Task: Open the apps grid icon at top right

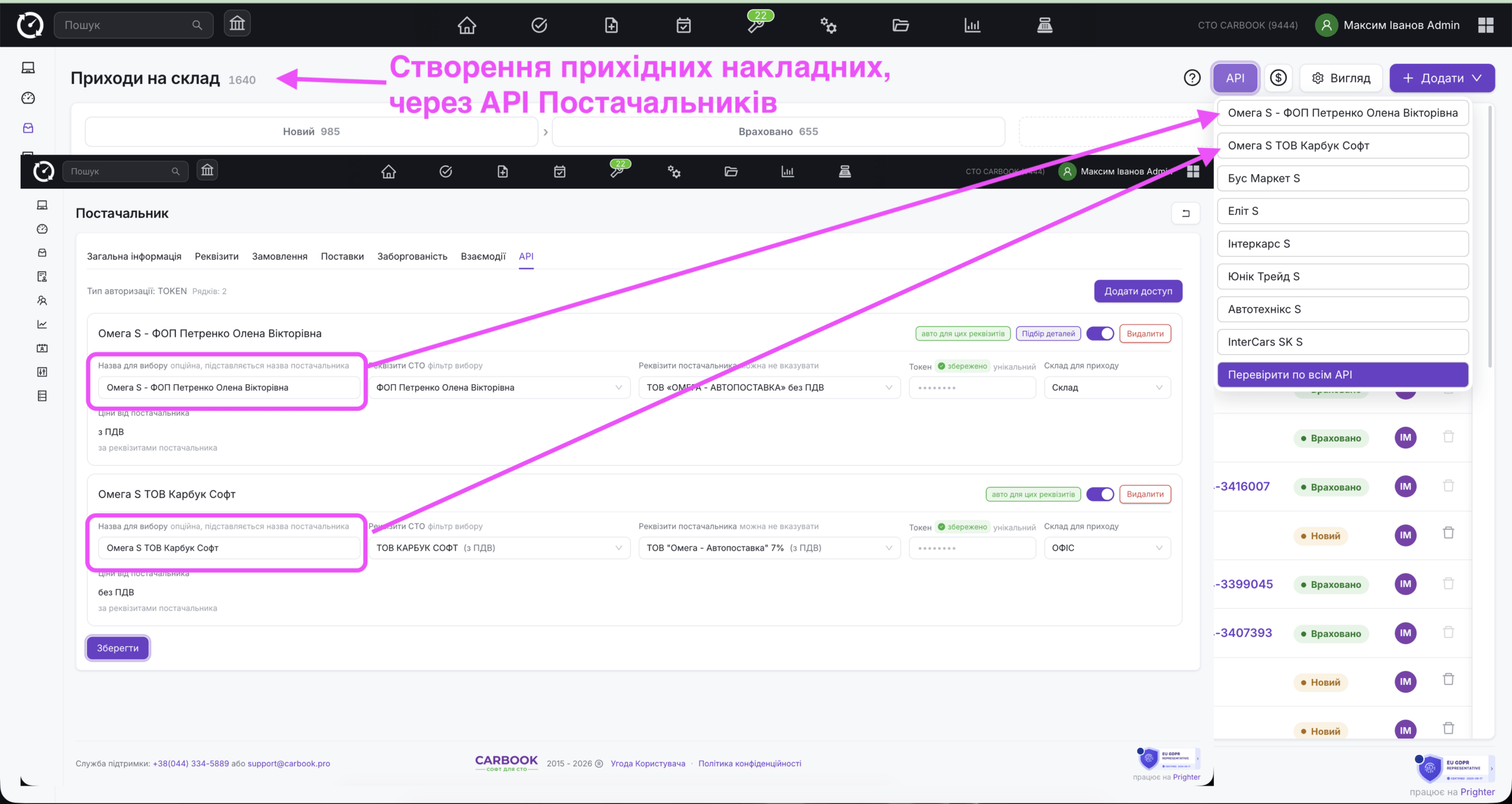Action: (1486, 25)
